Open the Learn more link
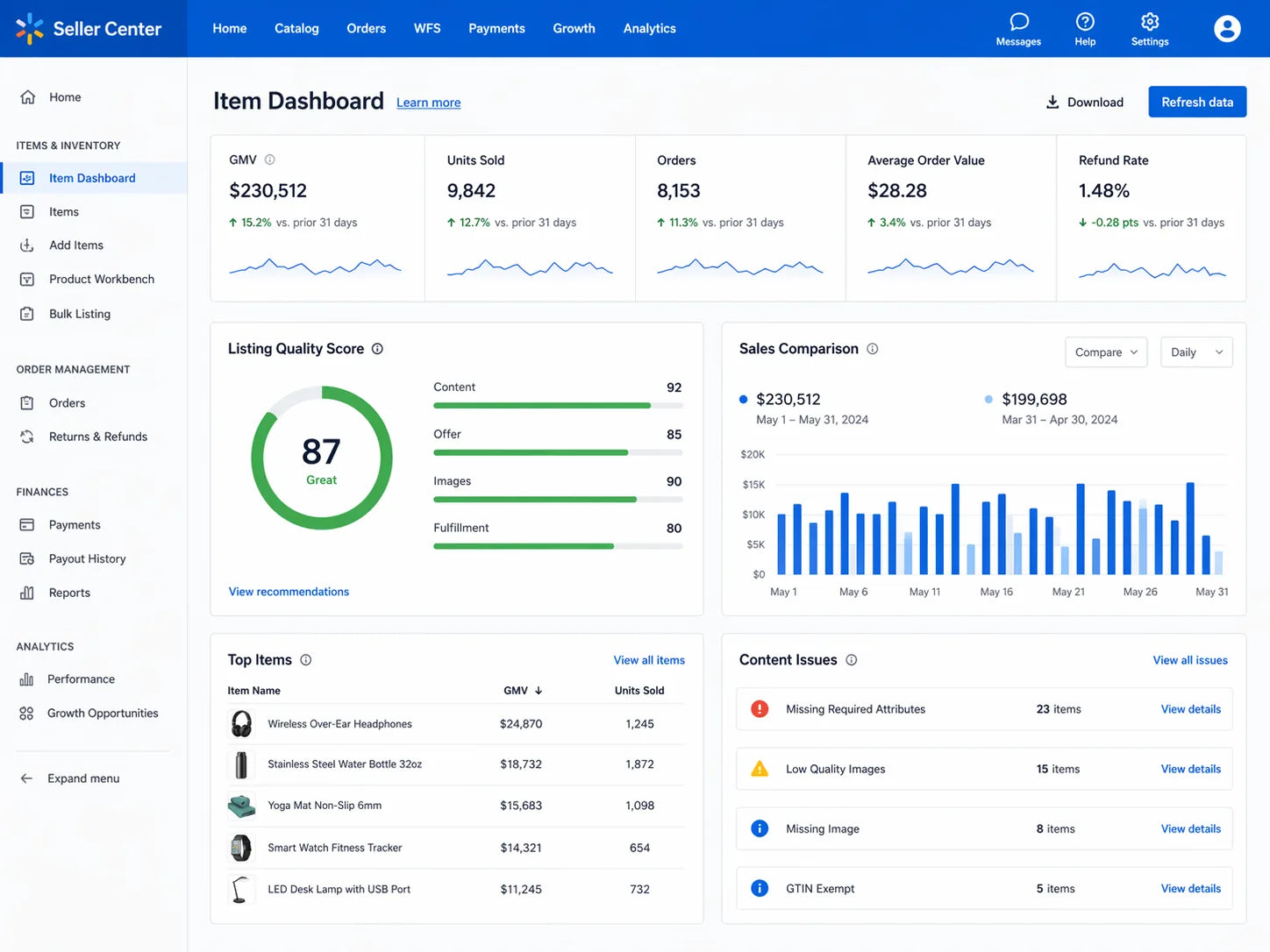 pos(428,103)
